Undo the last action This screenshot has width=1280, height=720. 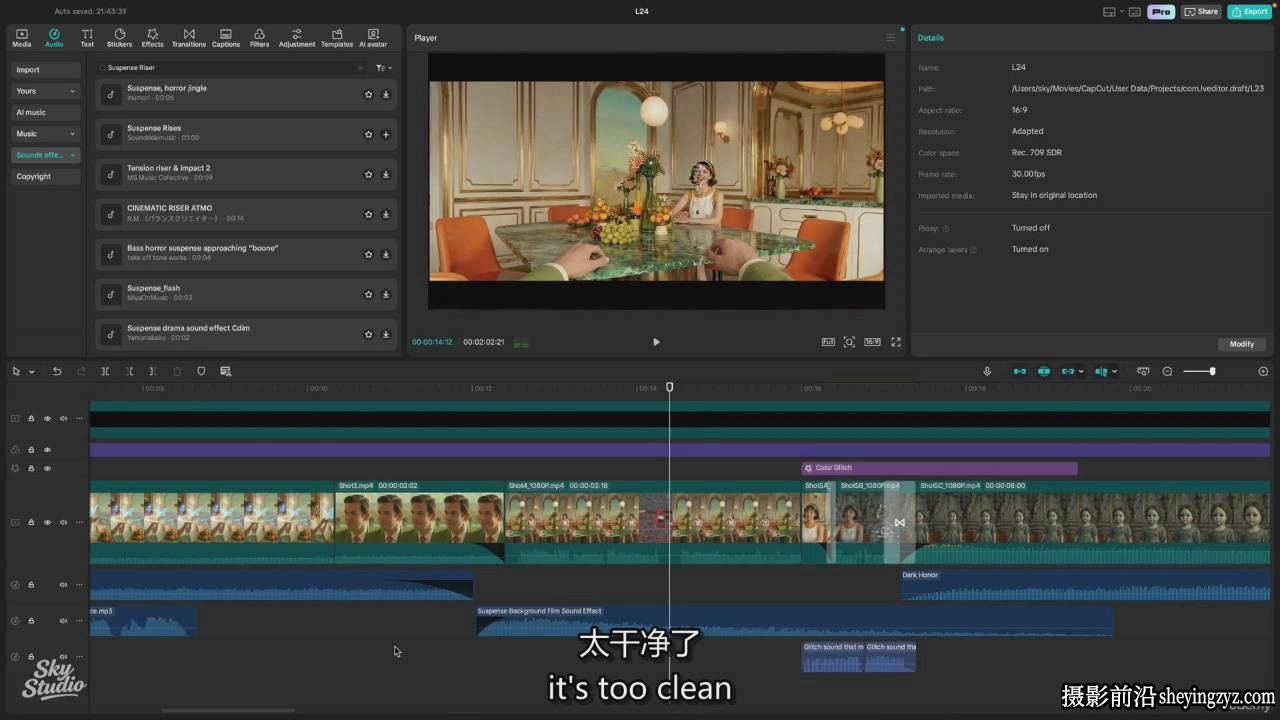coord(57,371)
